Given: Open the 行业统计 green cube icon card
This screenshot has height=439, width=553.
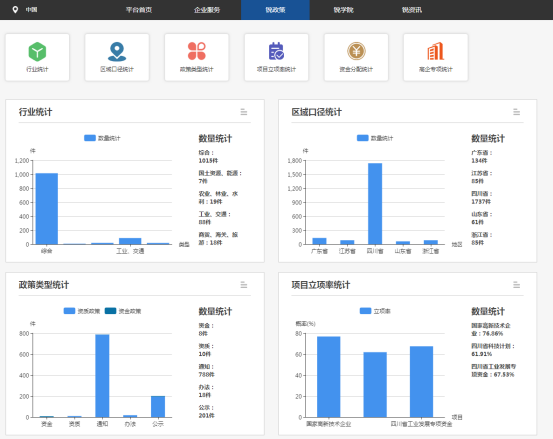Looking at the screenshot, I should coord(37,57).
